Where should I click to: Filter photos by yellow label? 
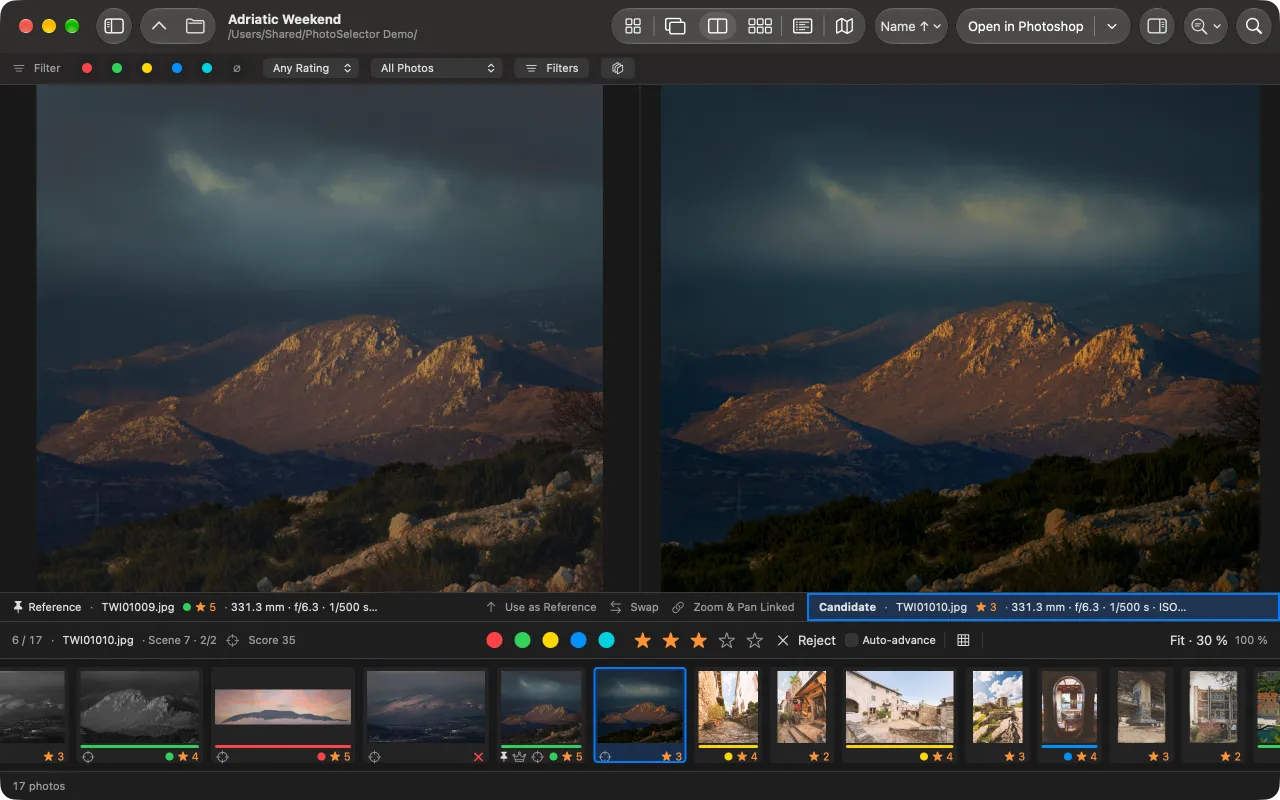(147, 68)
